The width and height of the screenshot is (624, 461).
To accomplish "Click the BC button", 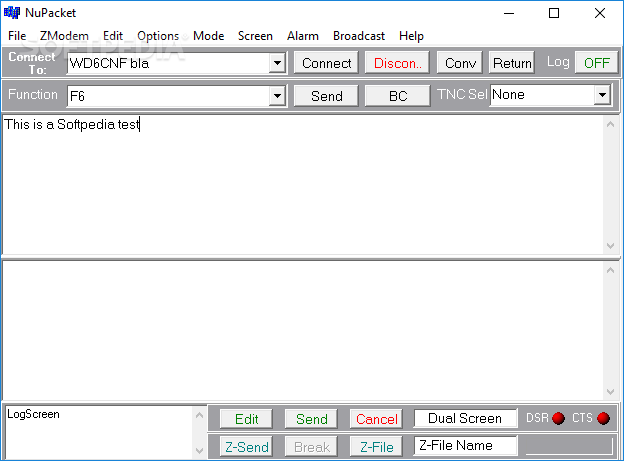I will pos(398,96).
